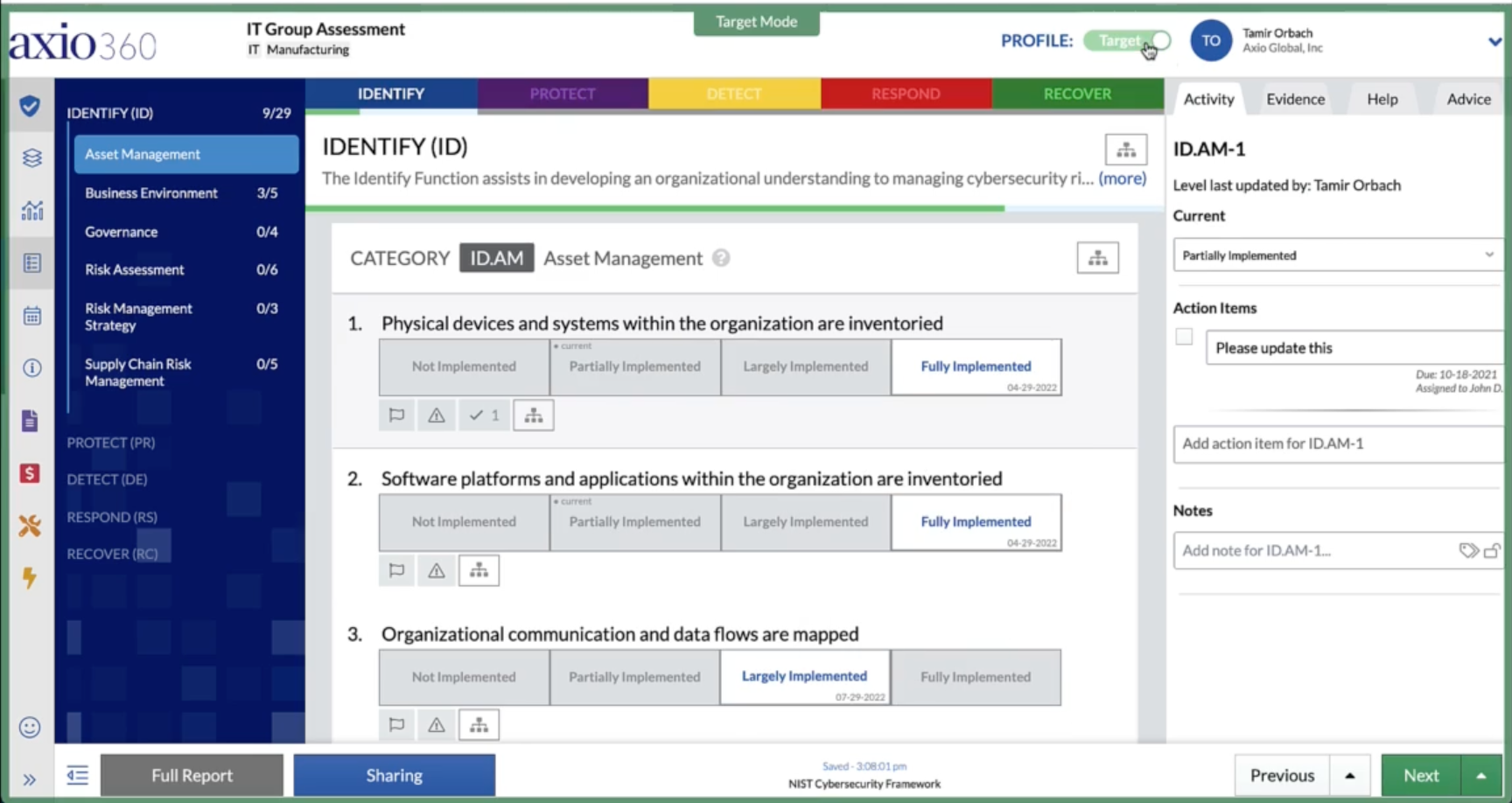Screen dimensions: 1512x803
Task: Click the warning triangle under item 2
Action: click(x=437, y=570)
